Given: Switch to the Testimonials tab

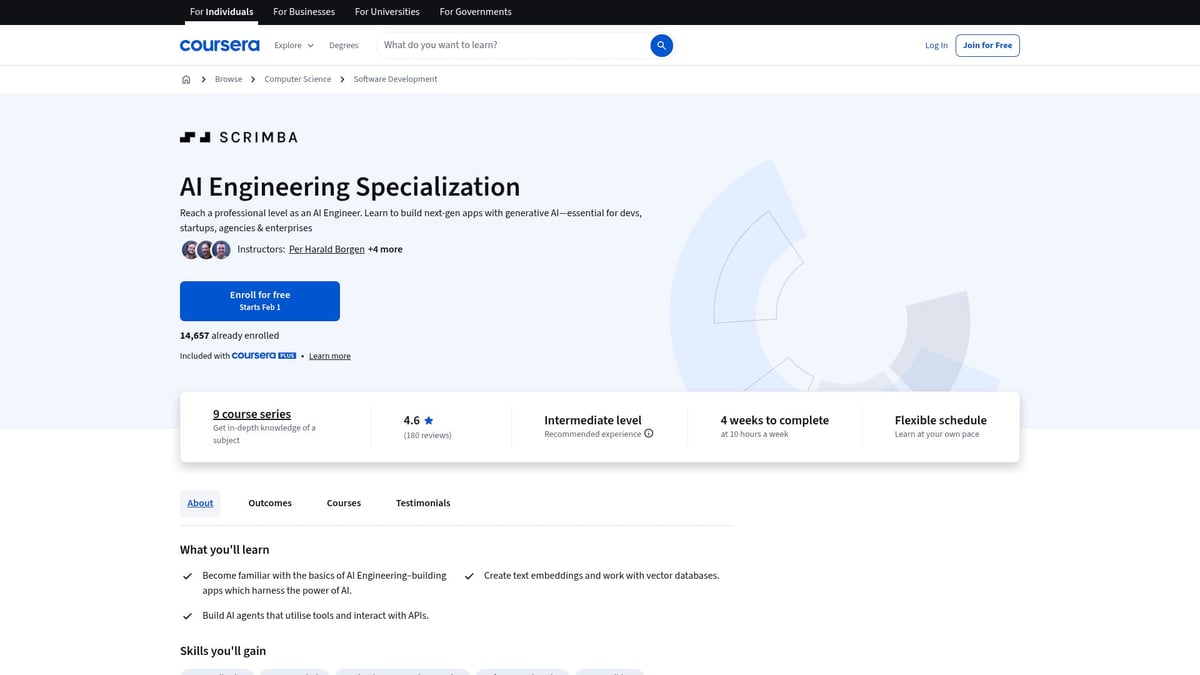Looking at the screenshot, I should 423,503.
